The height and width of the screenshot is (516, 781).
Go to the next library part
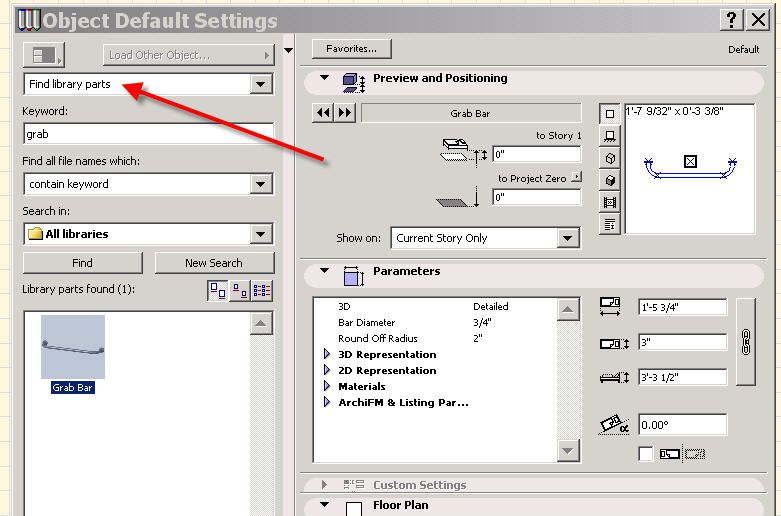[x=344, y=113]
